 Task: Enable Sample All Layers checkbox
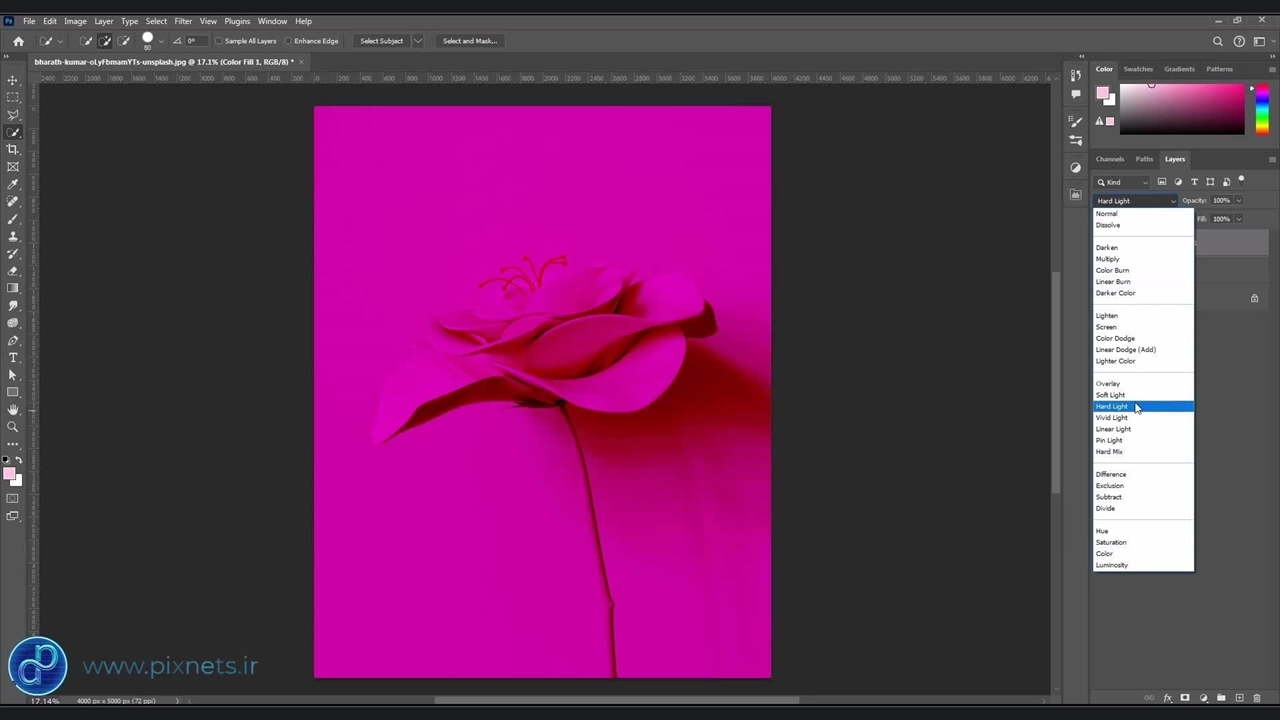pyautogui.click(x=219, y=41)
